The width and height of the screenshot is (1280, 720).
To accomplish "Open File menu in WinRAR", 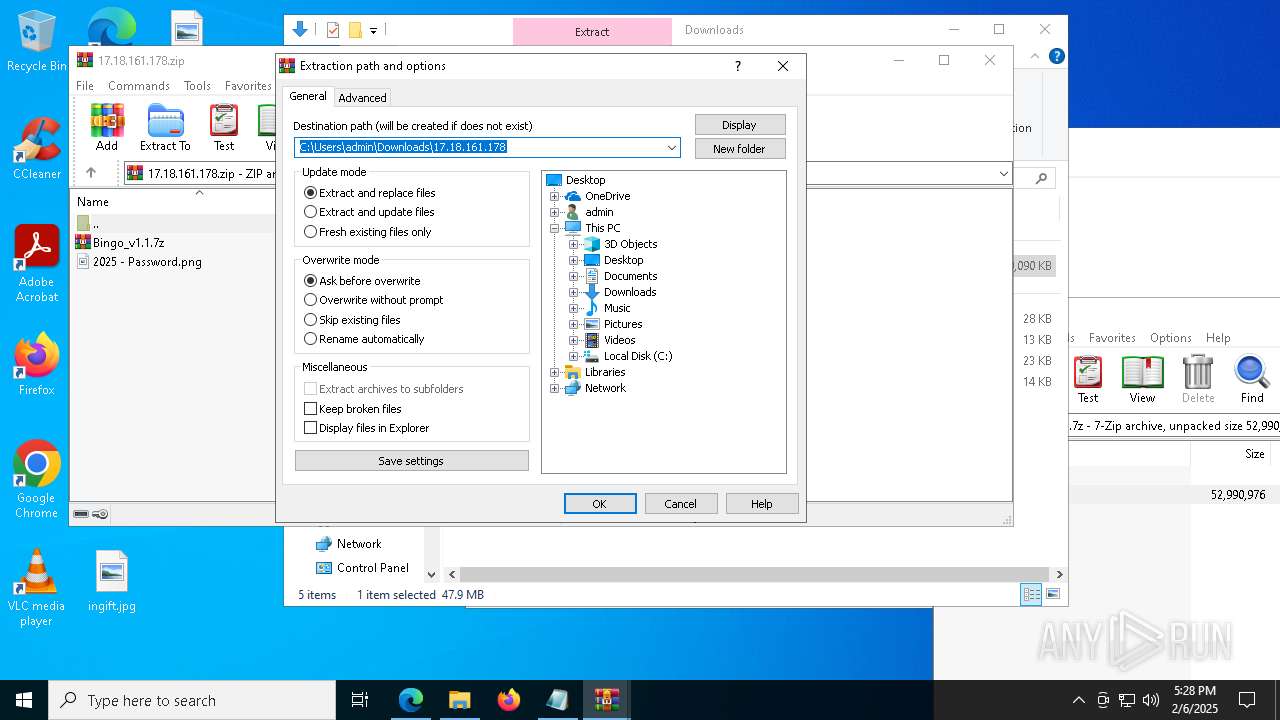I will pyautogui.click(x=85, y=86).
